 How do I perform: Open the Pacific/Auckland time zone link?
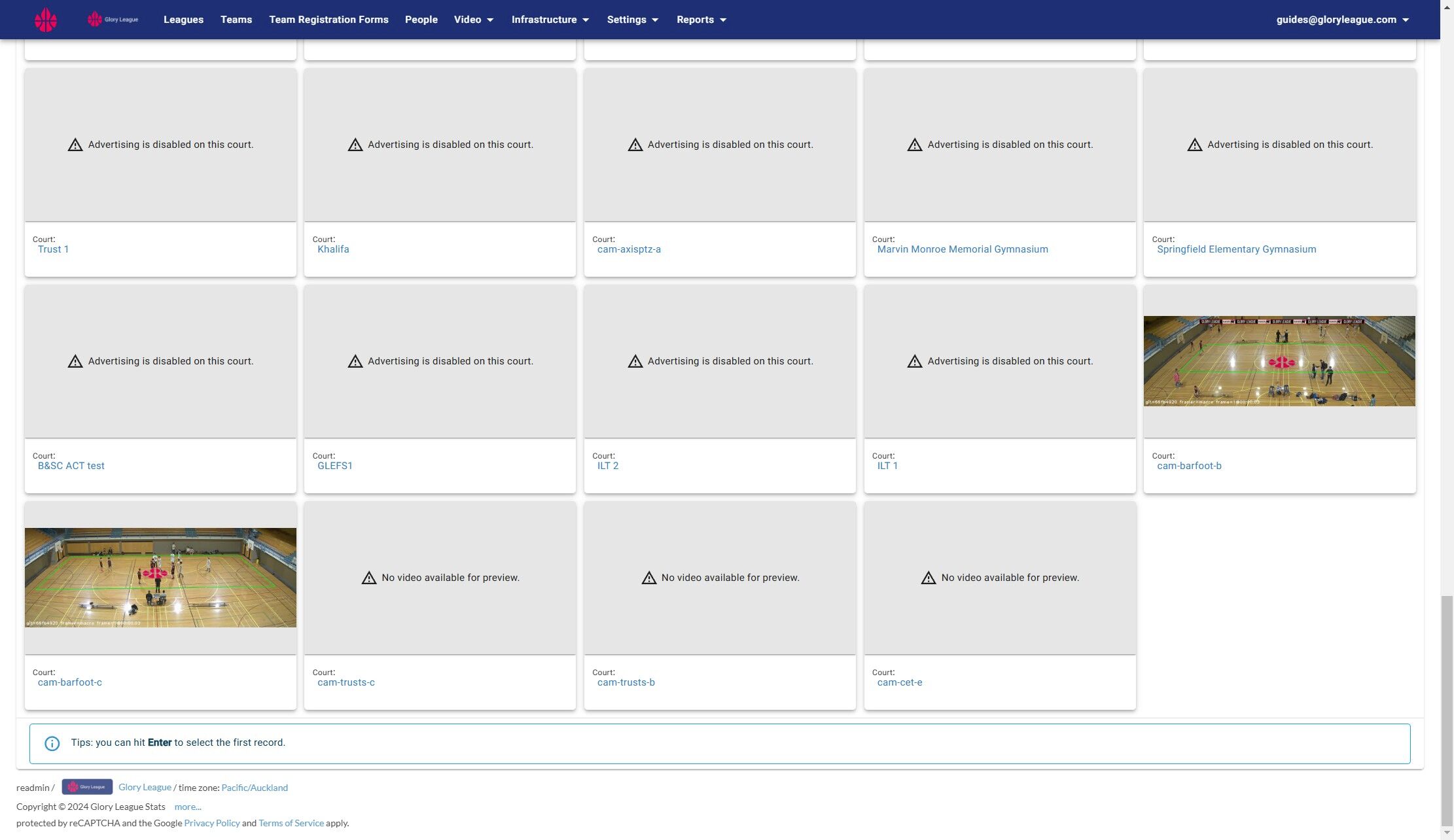click(255, 788)
